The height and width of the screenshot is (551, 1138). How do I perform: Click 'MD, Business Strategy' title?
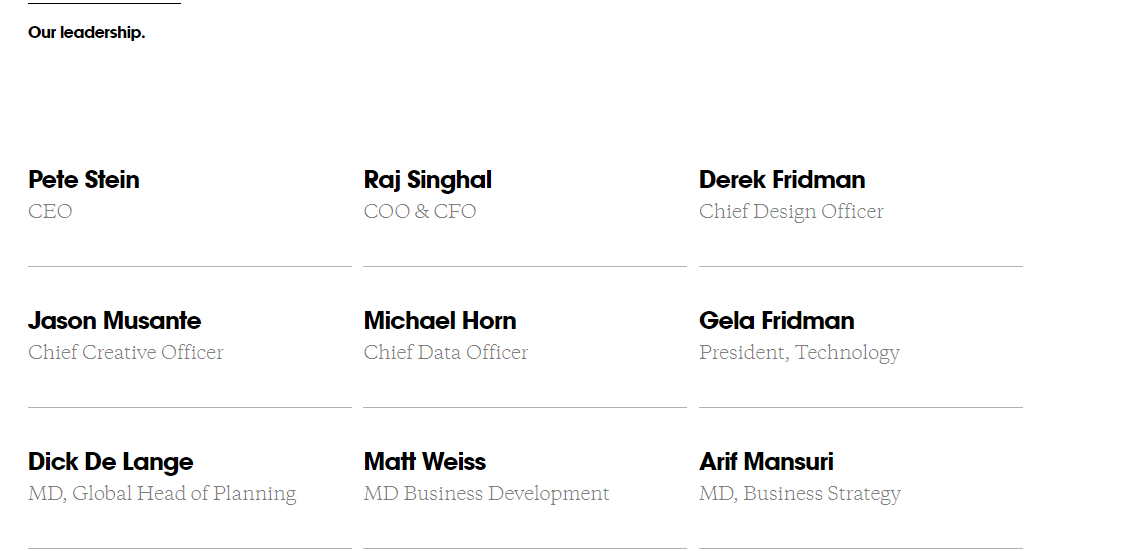pos(800,494)
